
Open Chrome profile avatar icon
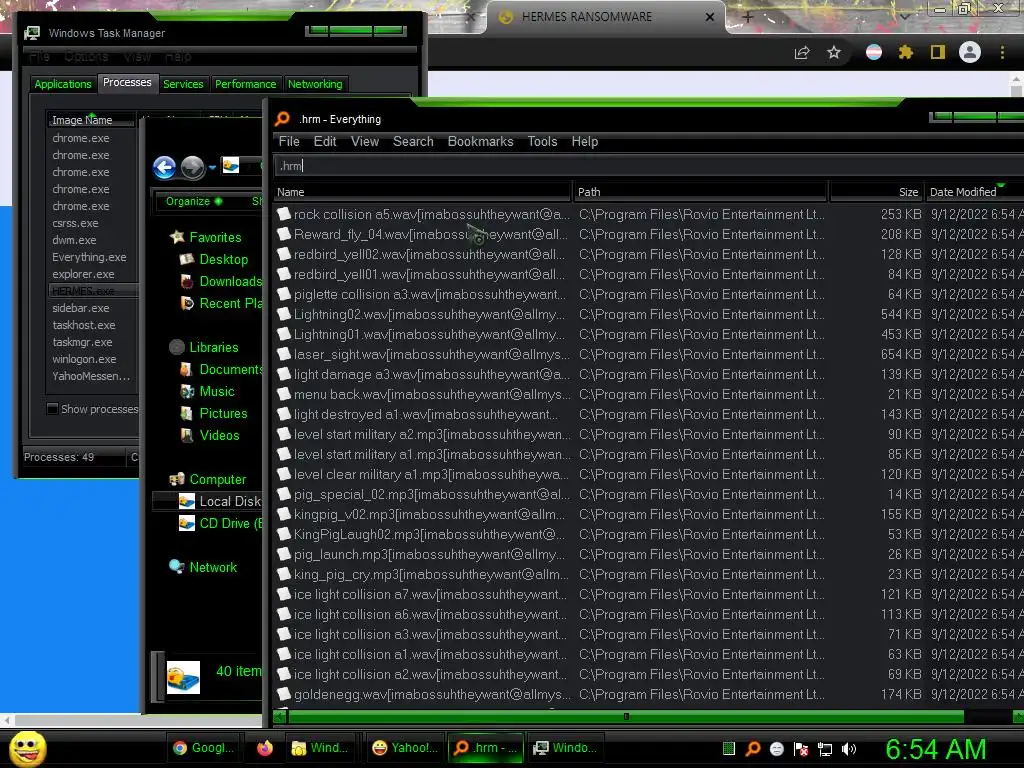click(x=970, y=52)
